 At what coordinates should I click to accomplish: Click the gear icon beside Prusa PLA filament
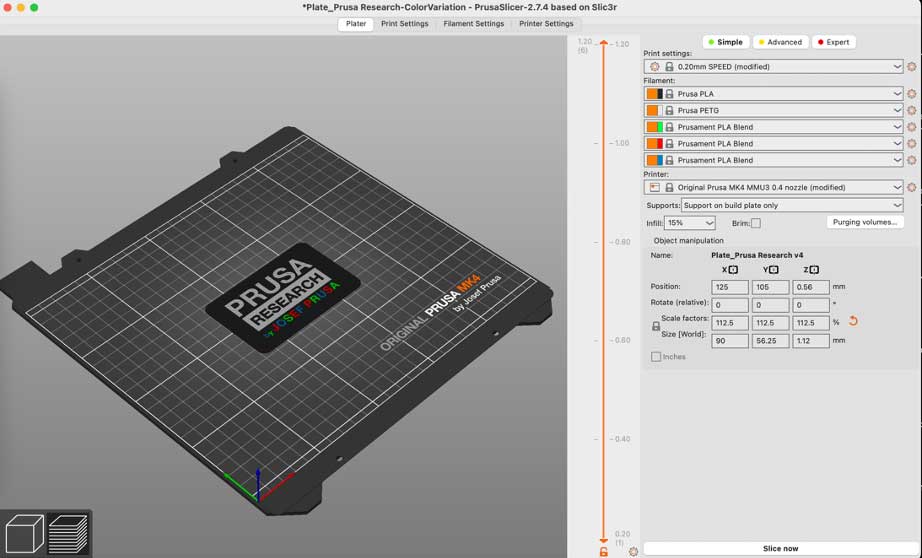[911, 93]
